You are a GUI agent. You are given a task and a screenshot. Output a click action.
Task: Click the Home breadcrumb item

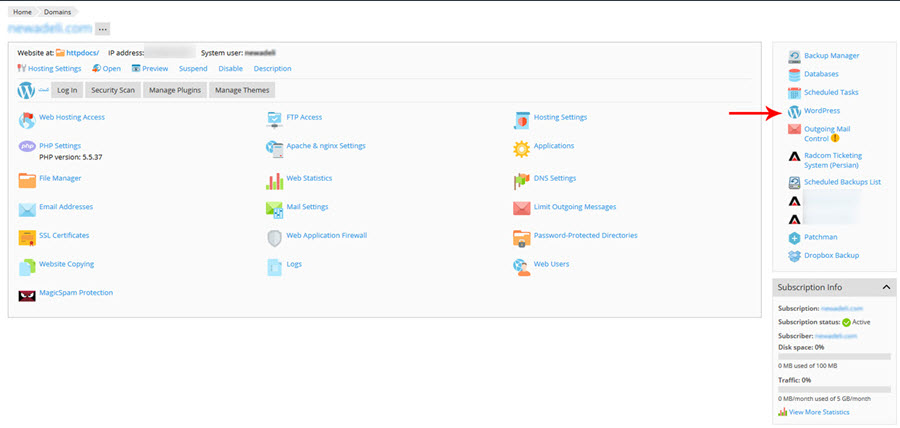click(x=21, y=11)
